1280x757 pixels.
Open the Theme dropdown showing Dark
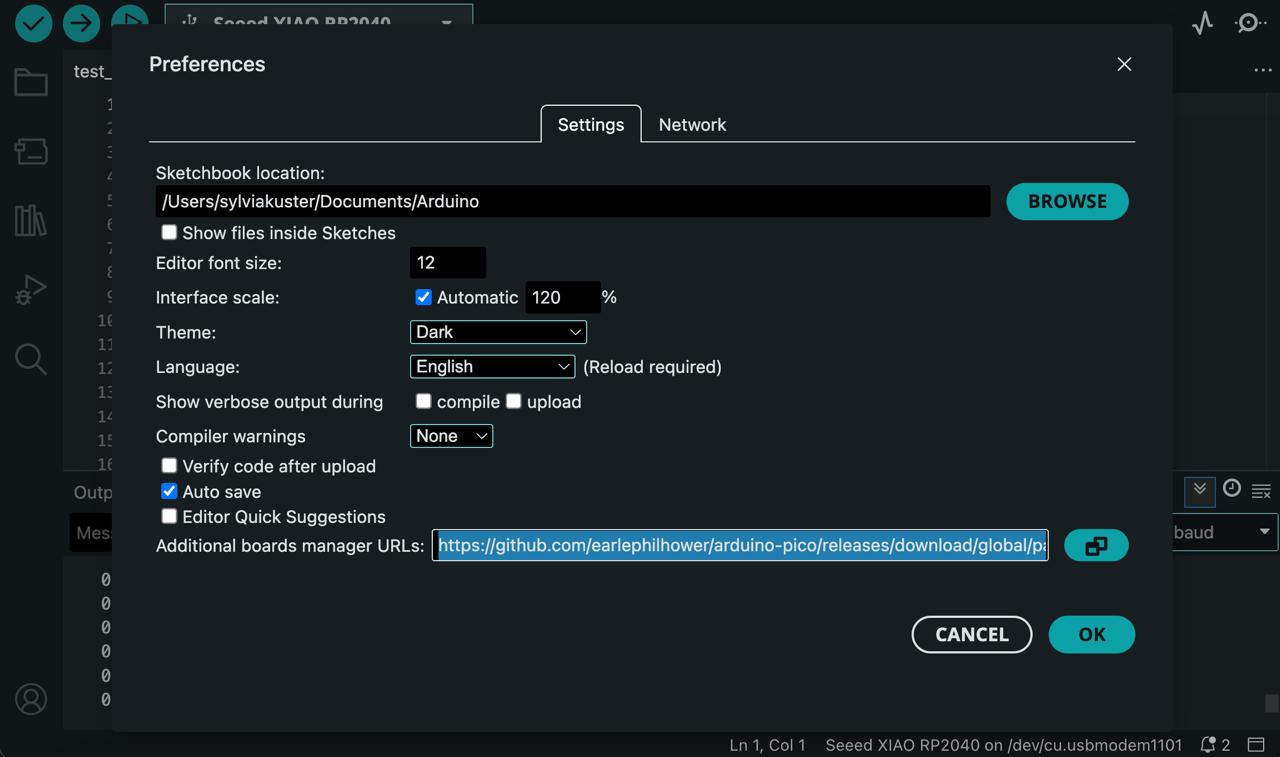pyautogui.click(x=498, y=332)
